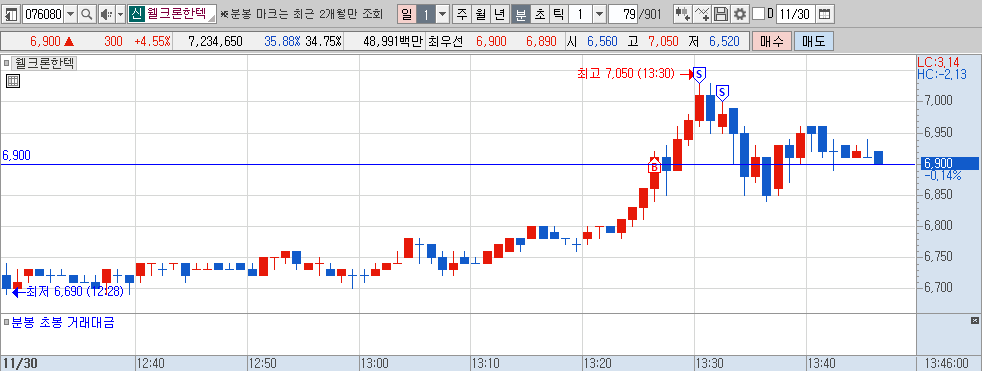This screenshot has height=371, width=982.
Task: Select the 일 daily chart period
Action: coord(406,13)
